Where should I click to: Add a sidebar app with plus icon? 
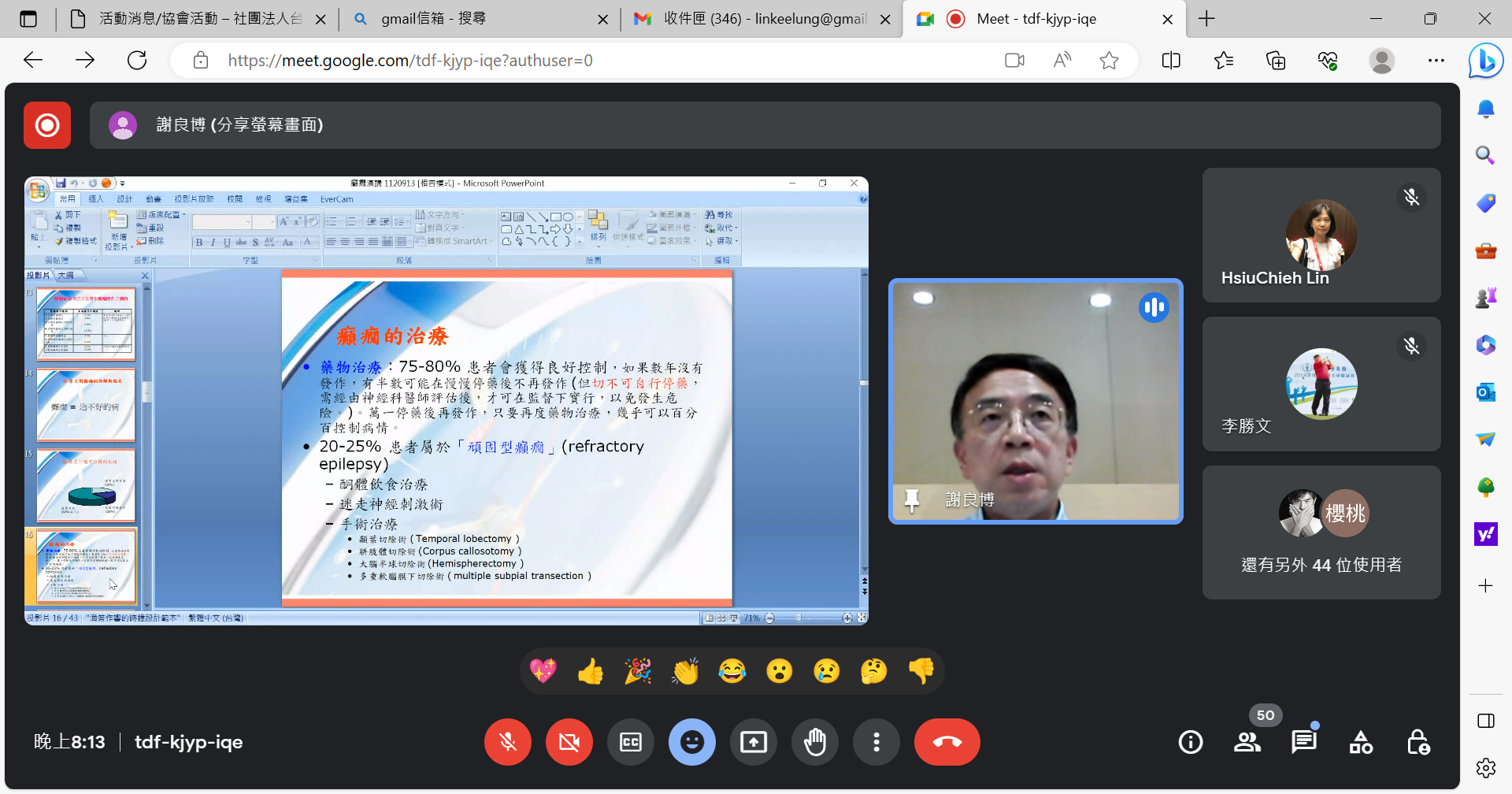(x=1485, y=585)
